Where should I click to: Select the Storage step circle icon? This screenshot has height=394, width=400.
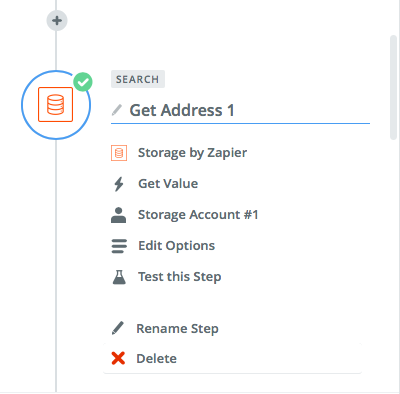(56, 105)
